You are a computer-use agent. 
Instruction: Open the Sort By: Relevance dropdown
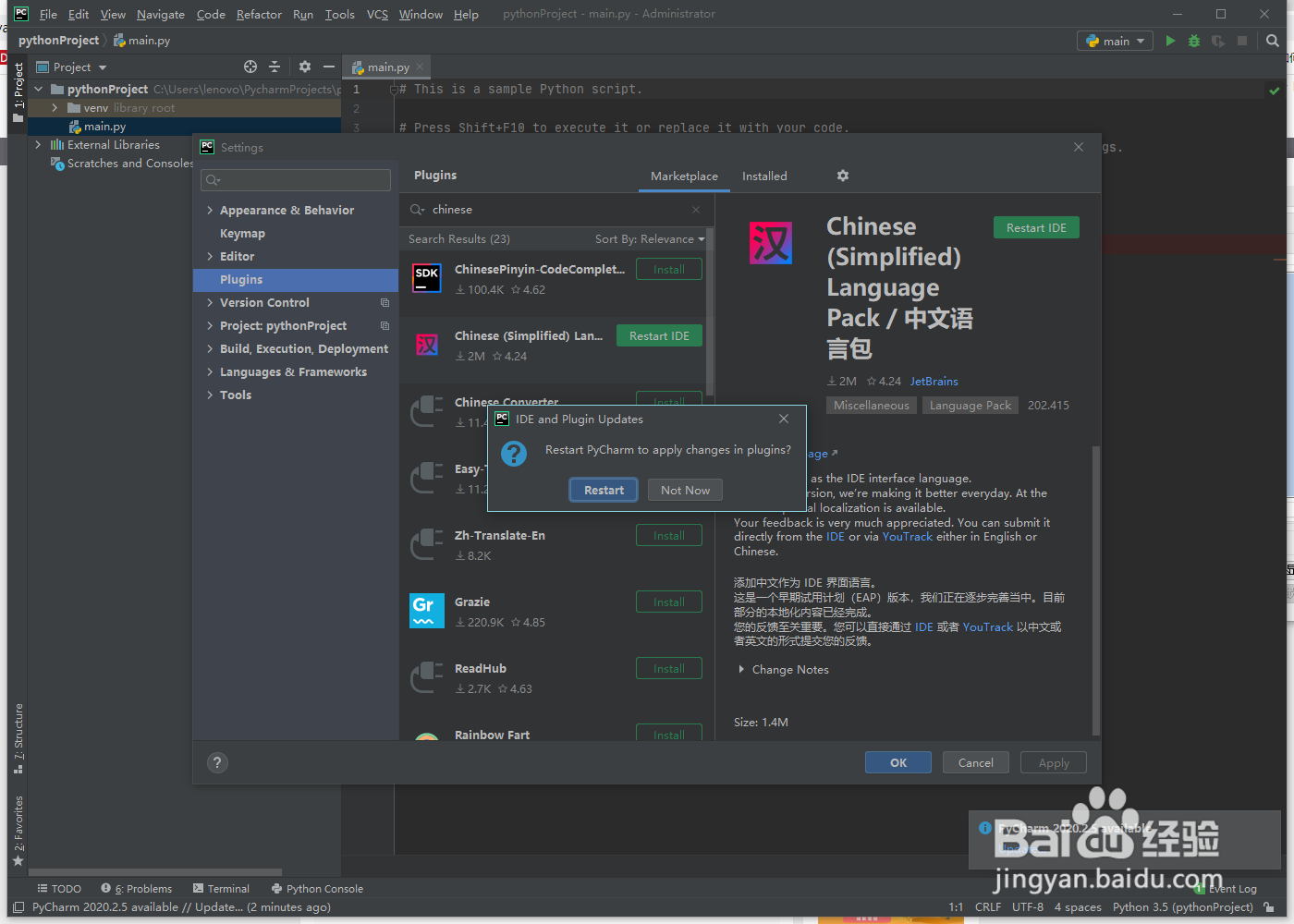[x=650, y=238]
